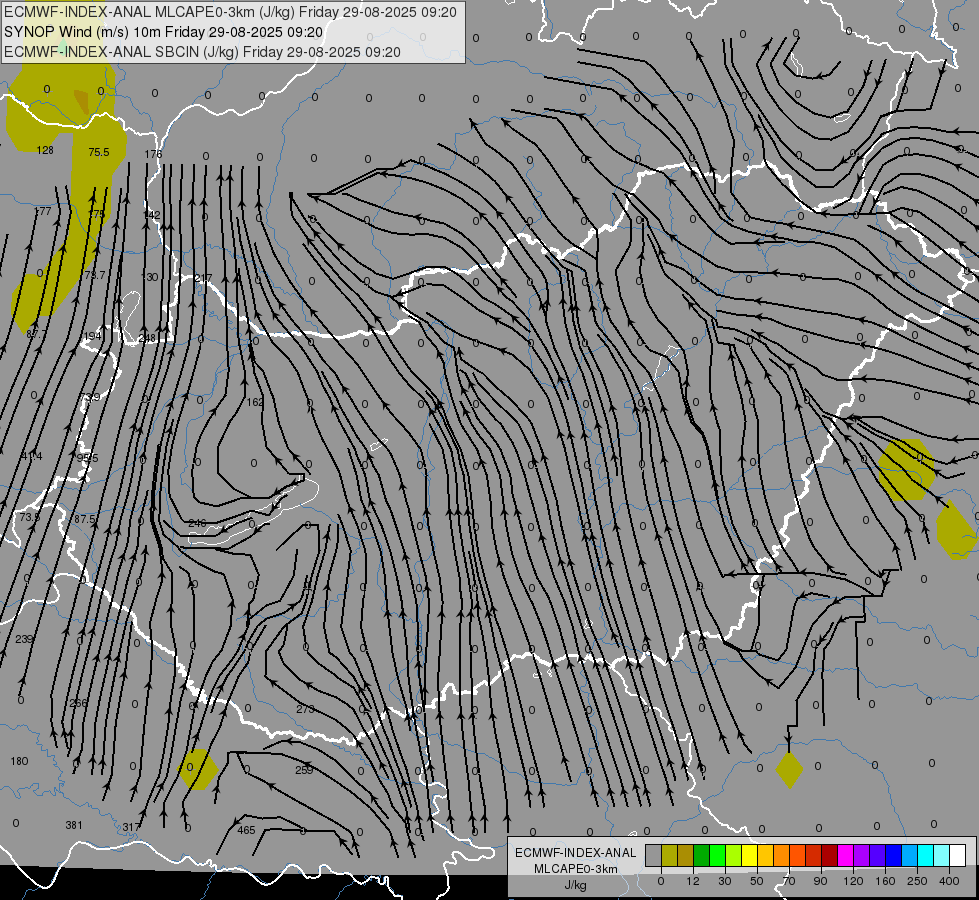Screen dimensions: 979x900
Task: Click the map value 381
Action: coord(74,825)
